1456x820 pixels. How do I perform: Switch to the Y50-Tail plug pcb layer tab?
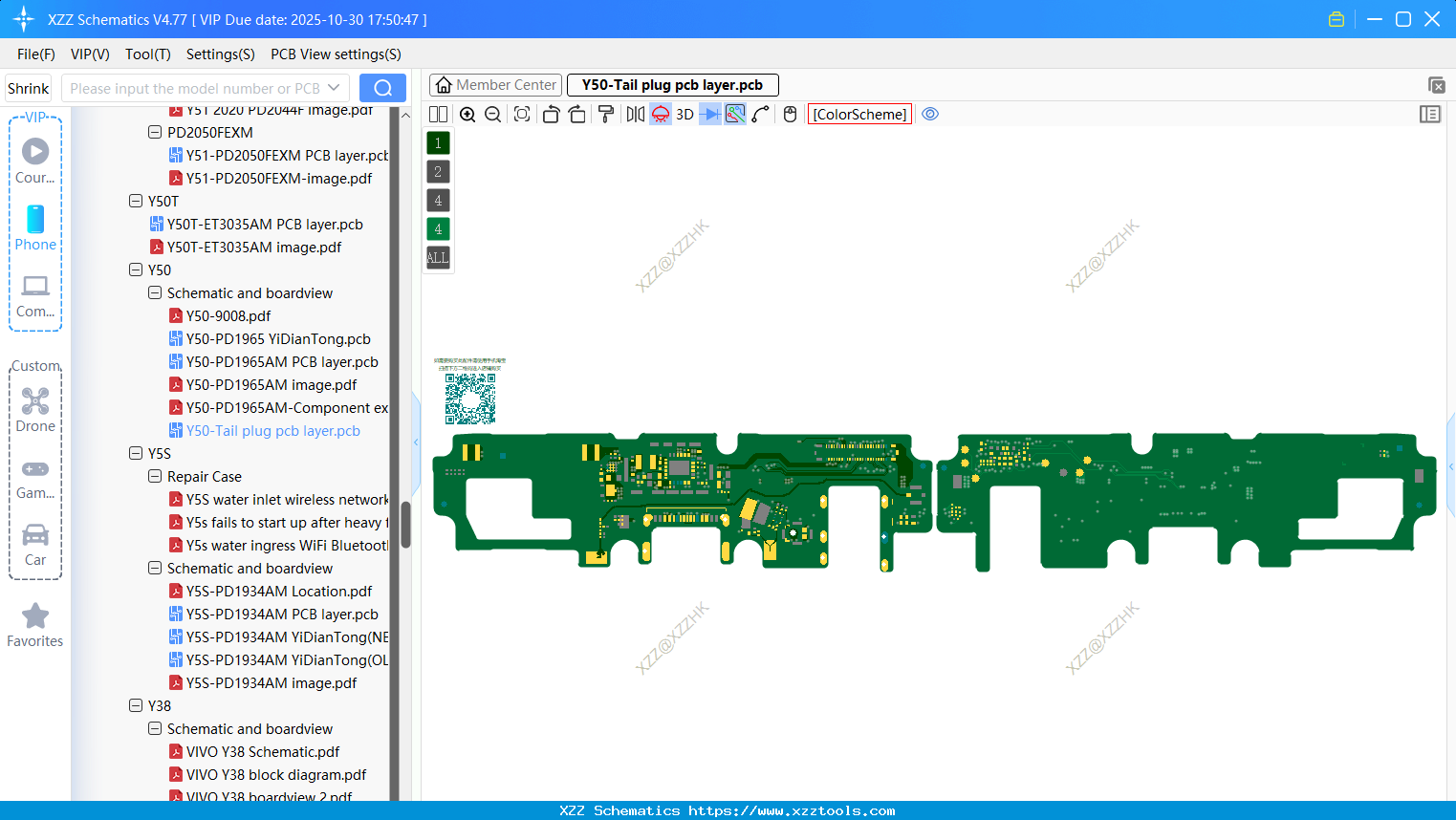pyautogui.click(x=672, y=84)
